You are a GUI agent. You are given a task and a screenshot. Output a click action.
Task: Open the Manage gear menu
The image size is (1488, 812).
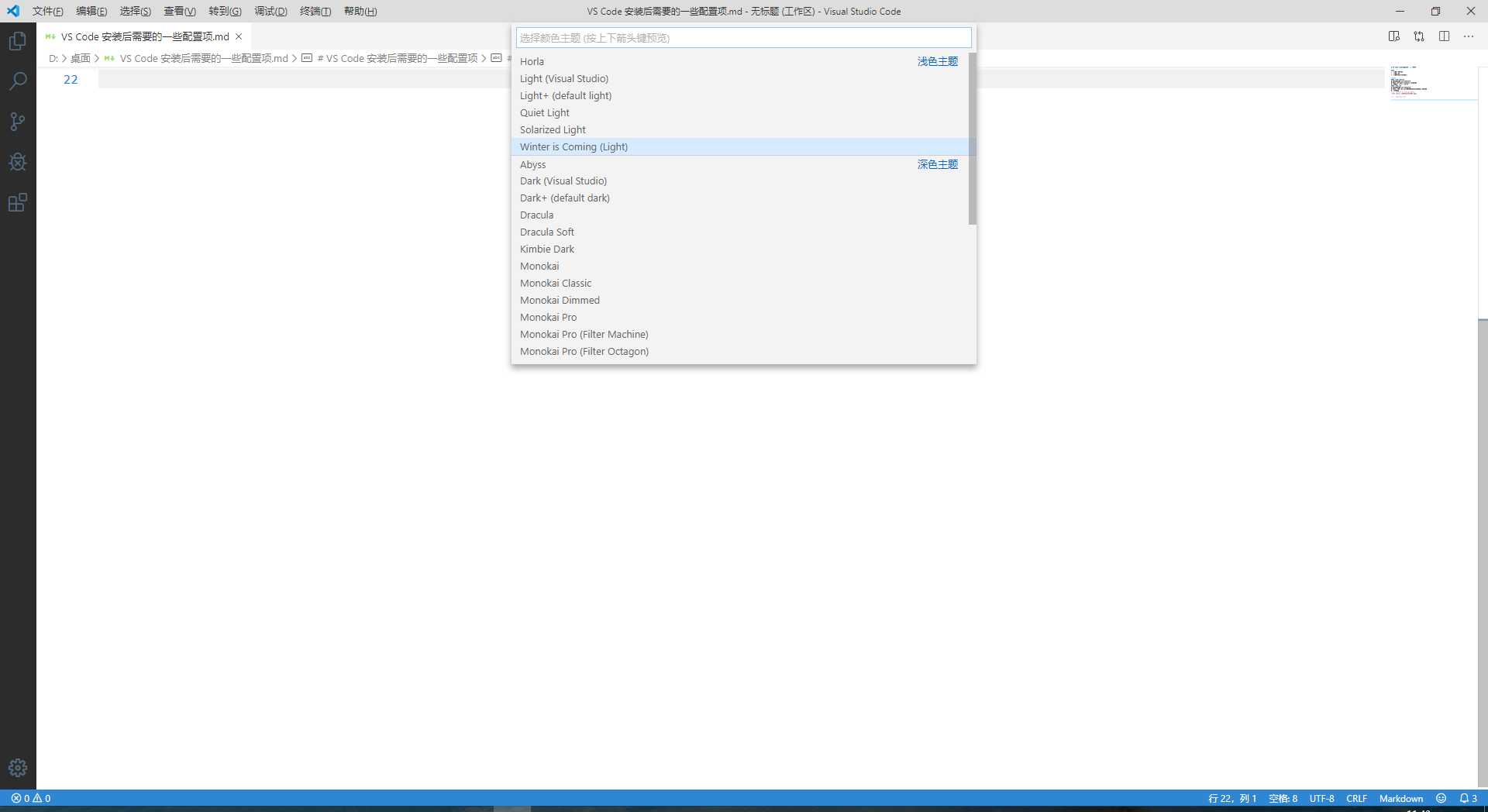[x=18, y=768]
